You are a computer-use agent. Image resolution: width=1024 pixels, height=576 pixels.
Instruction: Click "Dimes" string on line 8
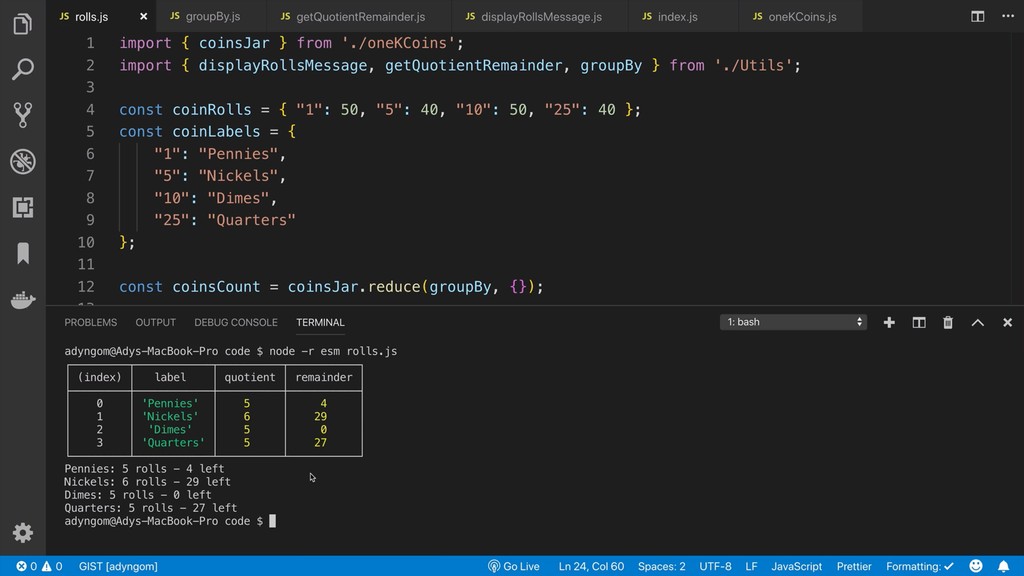pyautogui.click(x=238, y=199)
